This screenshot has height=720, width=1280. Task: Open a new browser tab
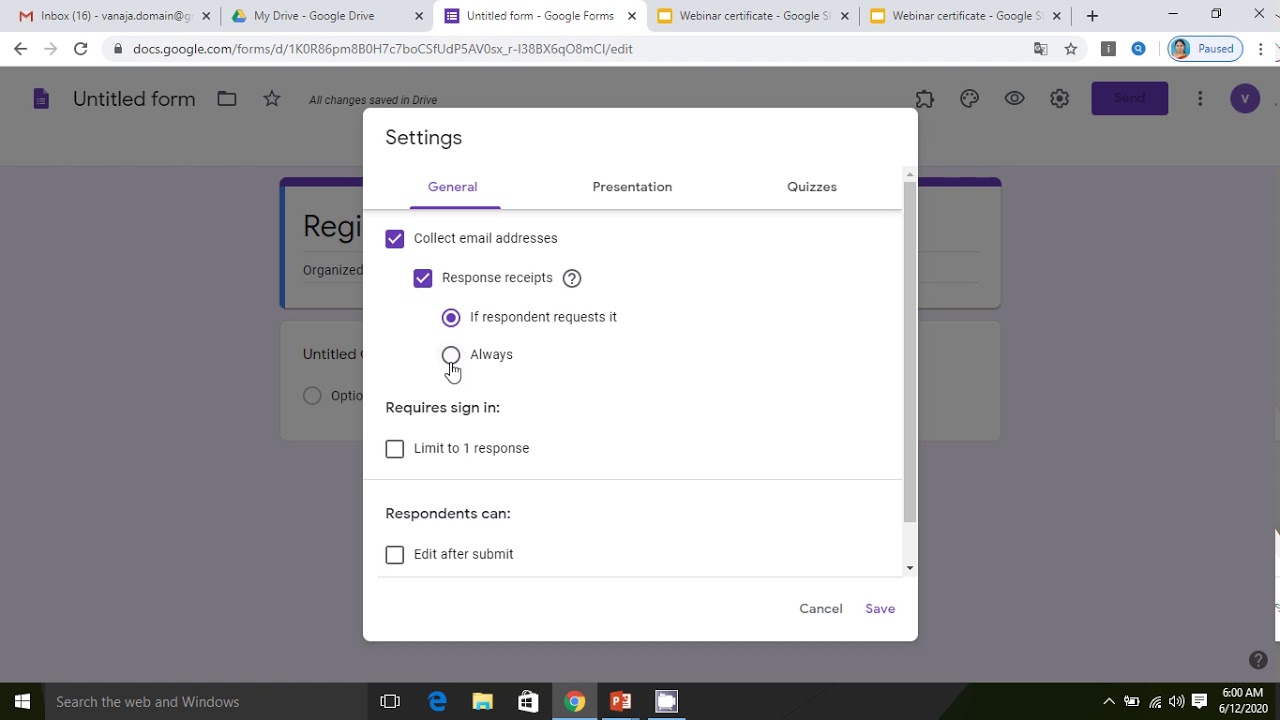pyautogui.click(x=1092, y=16)
